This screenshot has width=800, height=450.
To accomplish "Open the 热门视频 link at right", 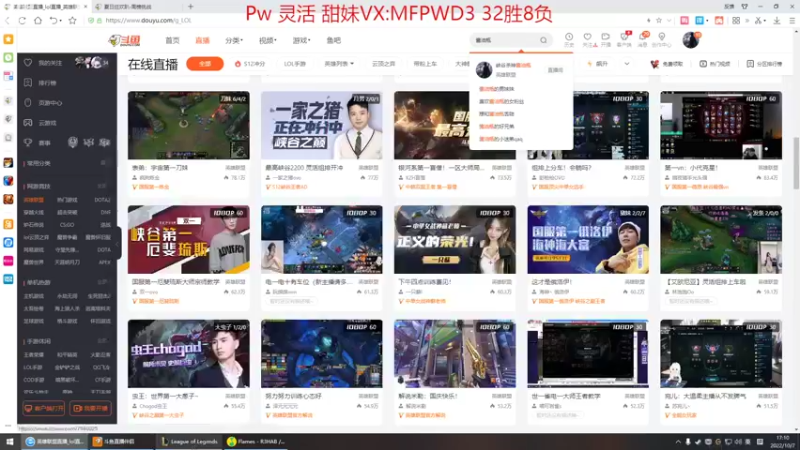I will 714,64.
